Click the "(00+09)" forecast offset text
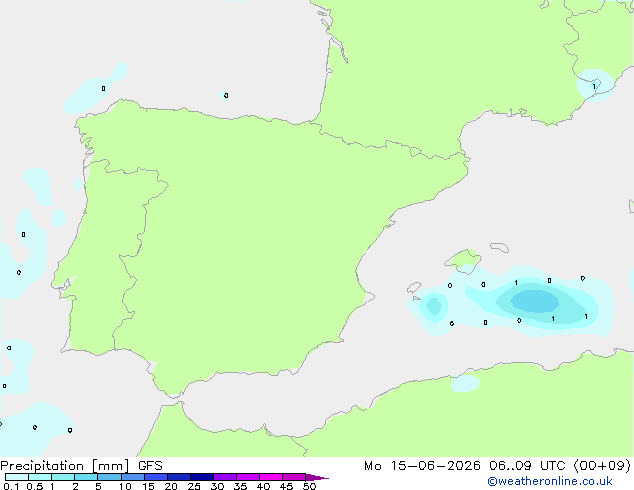The height and width of the screenshot is (490, 634). [602, 466]
